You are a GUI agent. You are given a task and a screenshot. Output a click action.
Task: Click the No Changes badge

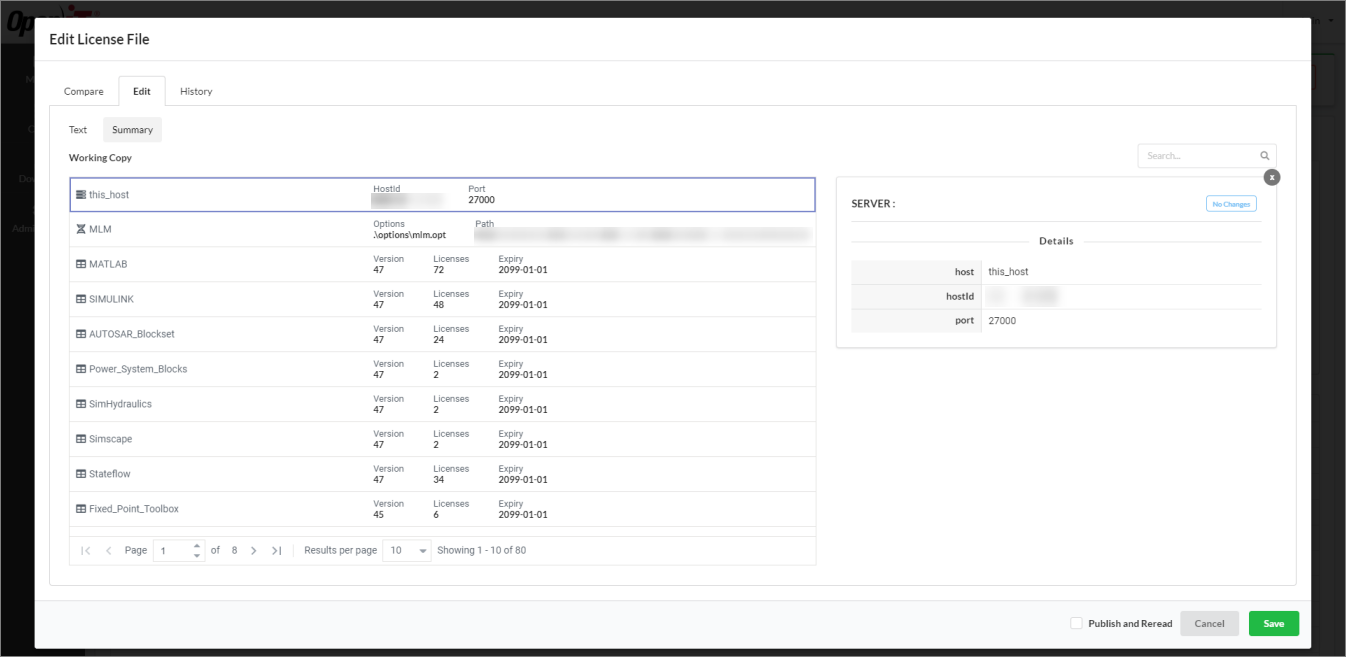tap(1231, 203)
